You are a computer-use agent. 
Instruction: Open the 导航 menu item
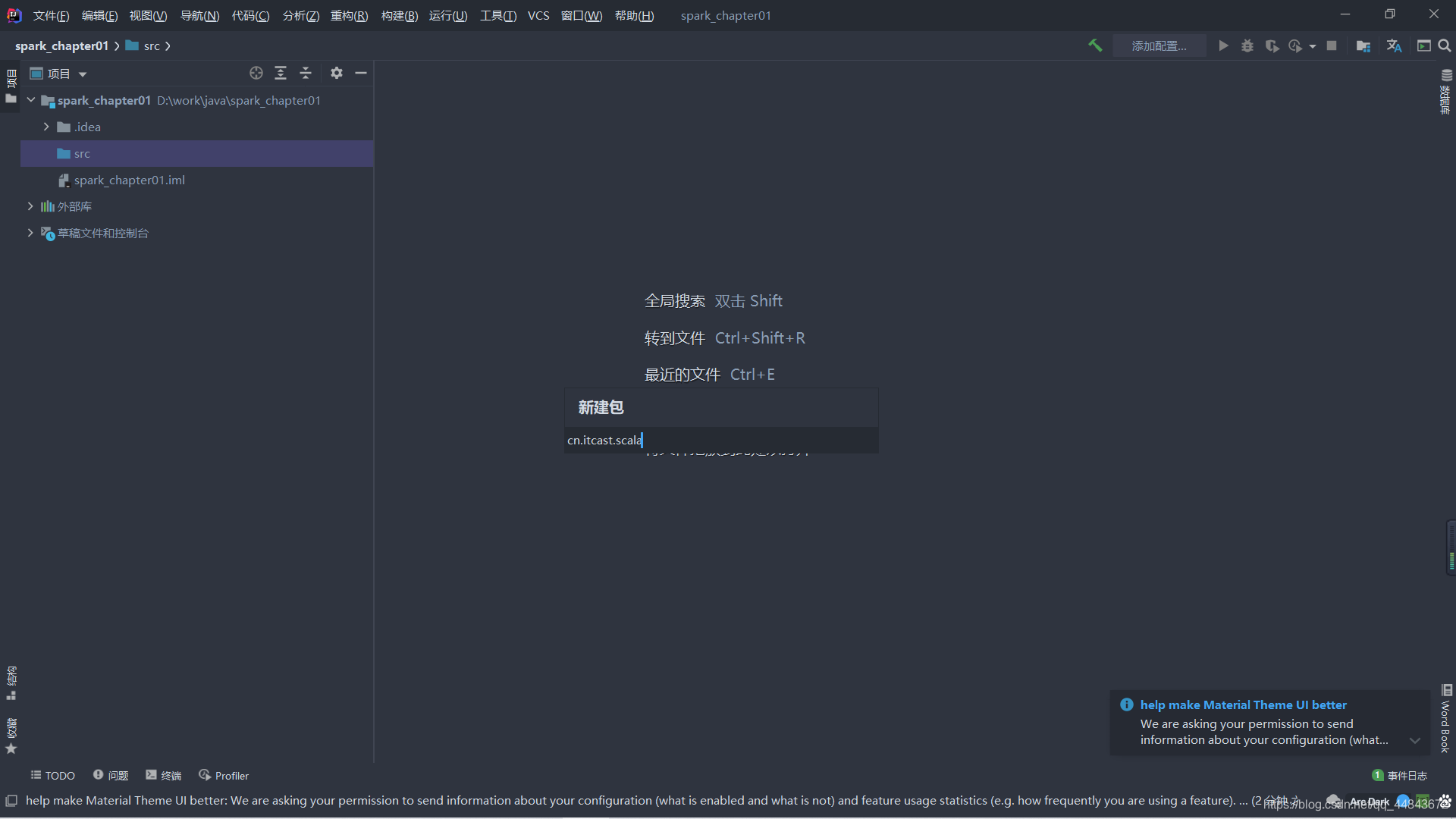pos(197,15)
